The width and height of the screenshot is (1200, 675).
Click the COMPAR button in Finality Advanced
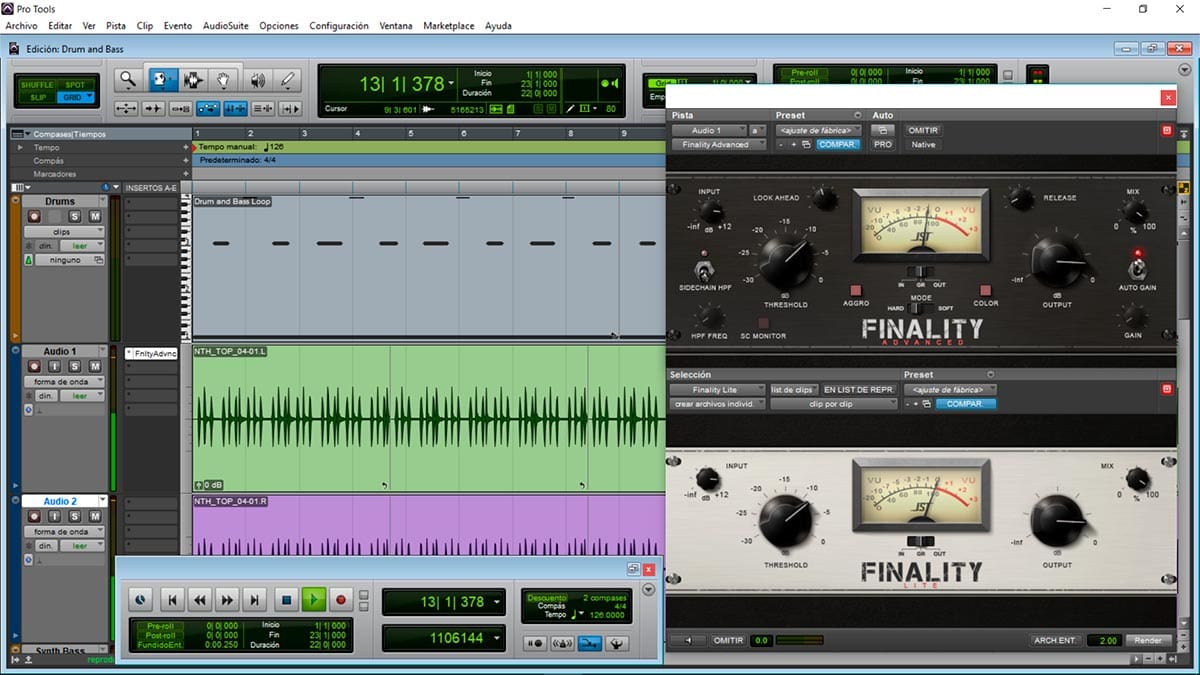click(x=837, y=144)
